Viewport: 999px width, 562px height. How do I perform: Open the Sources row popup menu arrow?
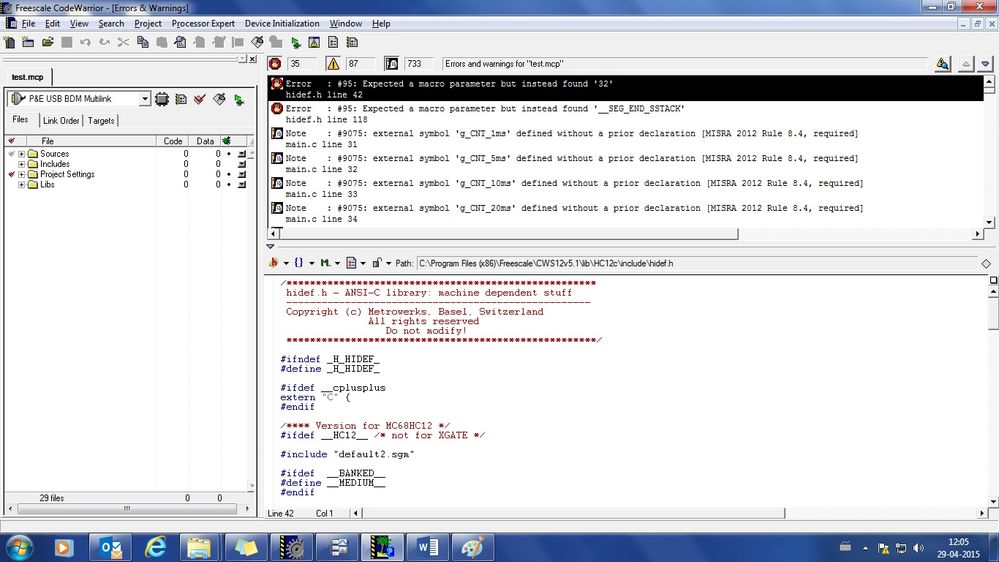[x=241, y=154]
